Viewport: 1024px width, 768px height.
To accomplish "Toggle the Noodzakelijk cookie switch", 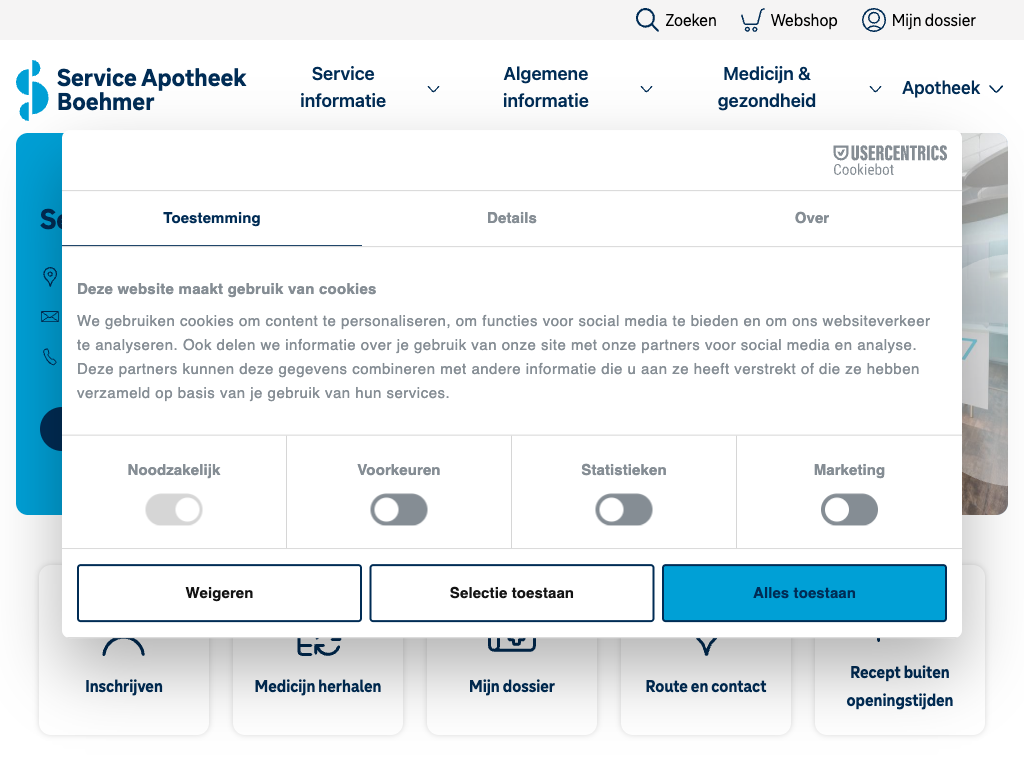I will pyautogui.click(x=174, y=510).
